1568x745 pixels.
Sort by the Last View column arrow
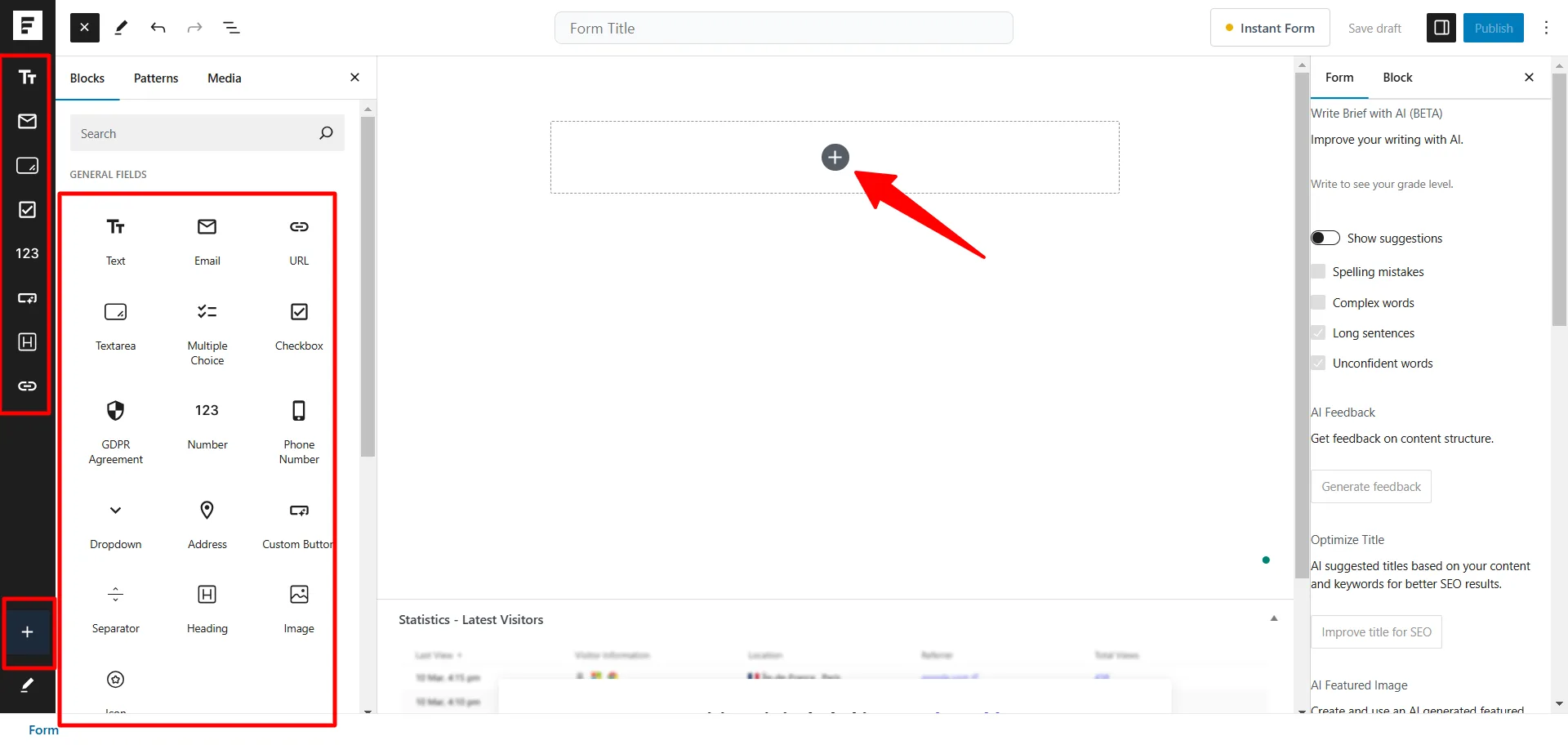click(x=461, y=654)
